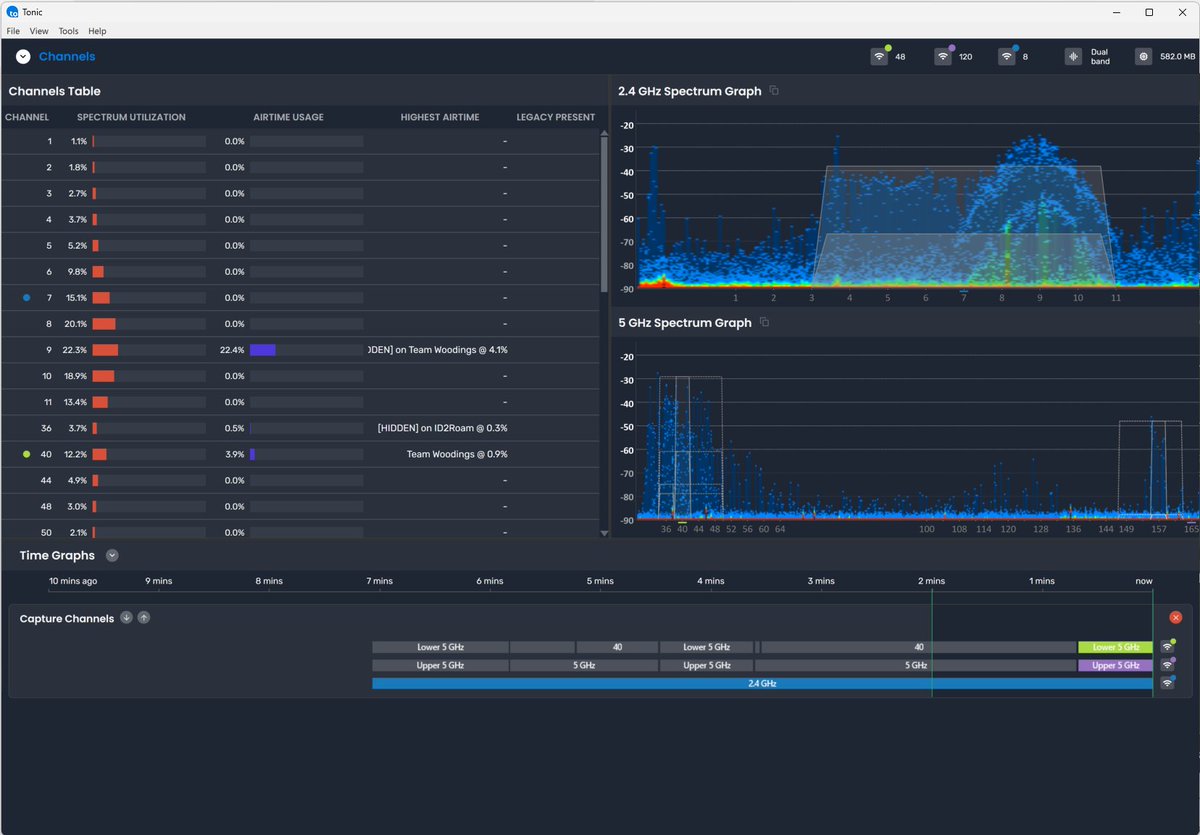
Task: Select channel 1 row with 1.1% utilization
Action: pyautogui.click(x=300, y=141)
